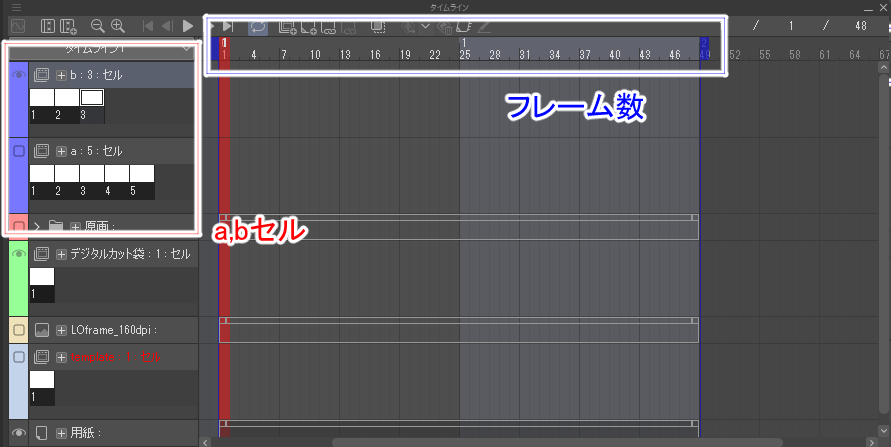The height and width of the screenshot is (447, 891).
Task: Click the icon right of delete keyframe
Action: click(x=464, y=27)
